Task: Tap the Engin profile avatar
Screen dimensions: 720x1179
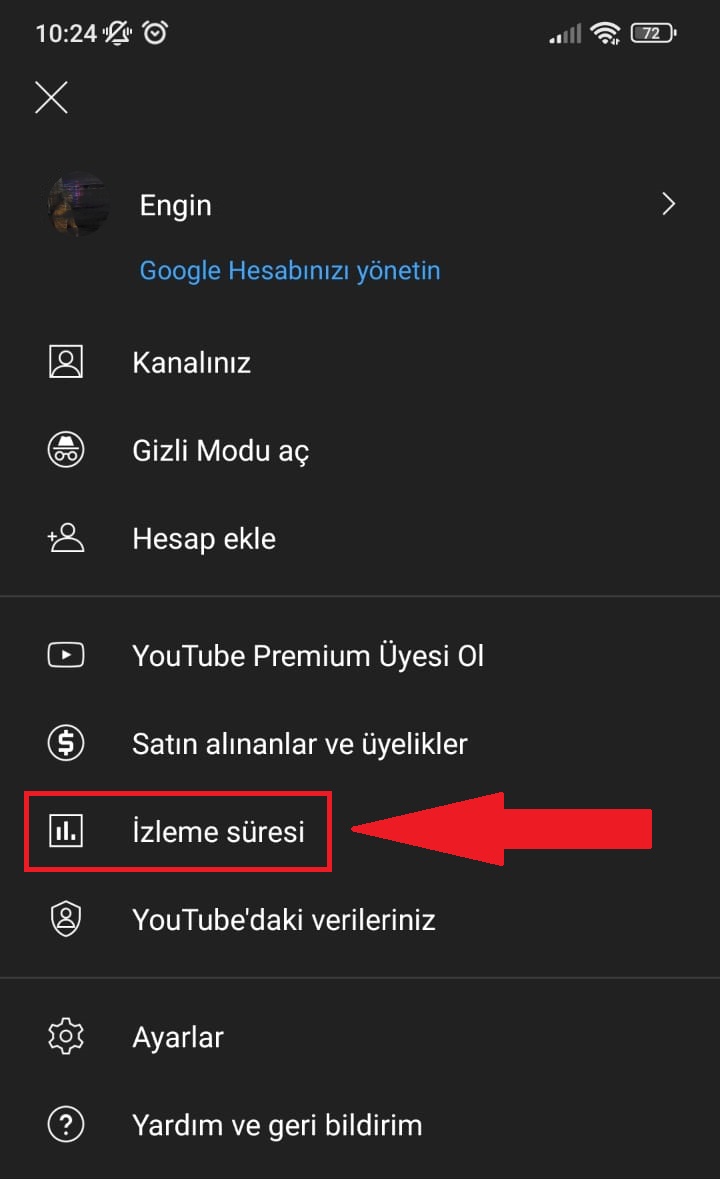Action: click(x=78, y=205)
